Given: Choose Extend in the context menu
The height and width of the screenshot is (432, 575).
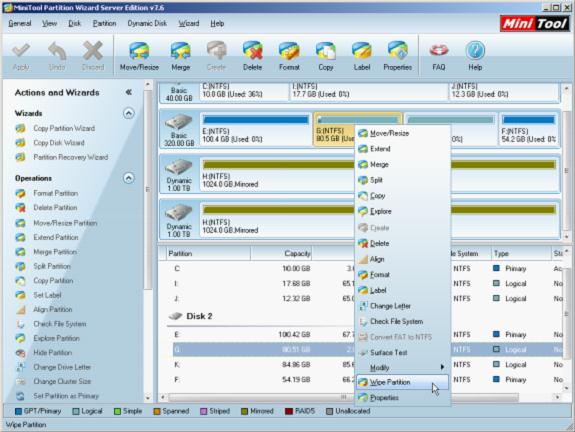Looking at the screenshot, I should click(402, 149).
